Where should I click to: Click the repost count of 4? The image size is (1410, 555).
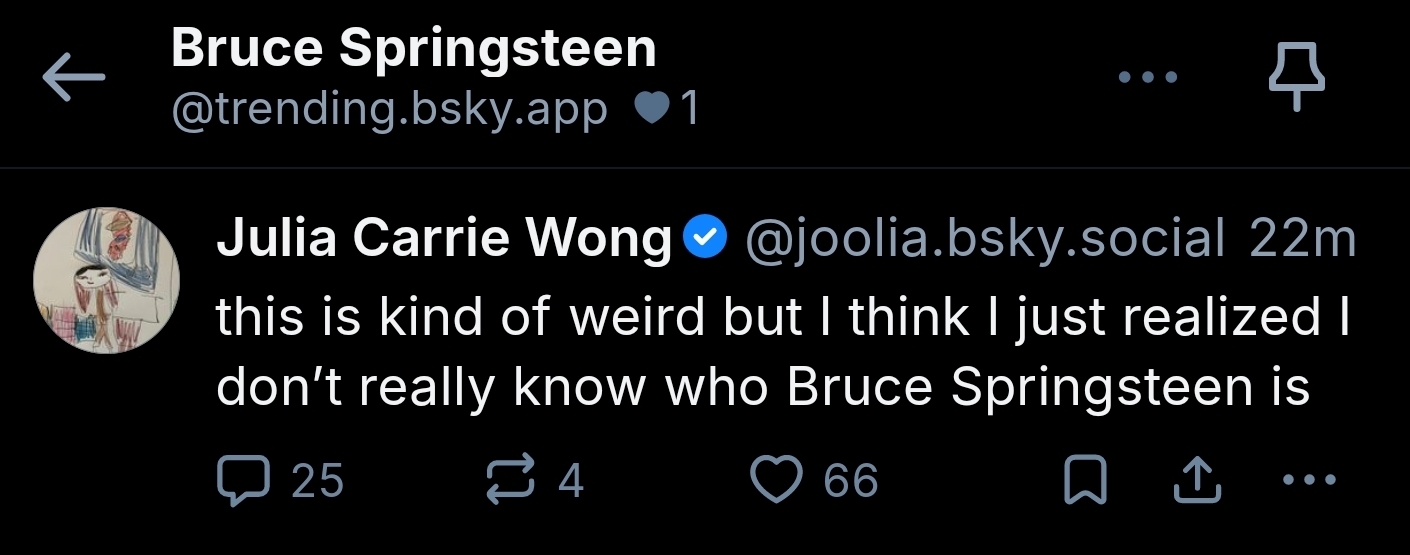pyautogui.click(x=570, y=480)
